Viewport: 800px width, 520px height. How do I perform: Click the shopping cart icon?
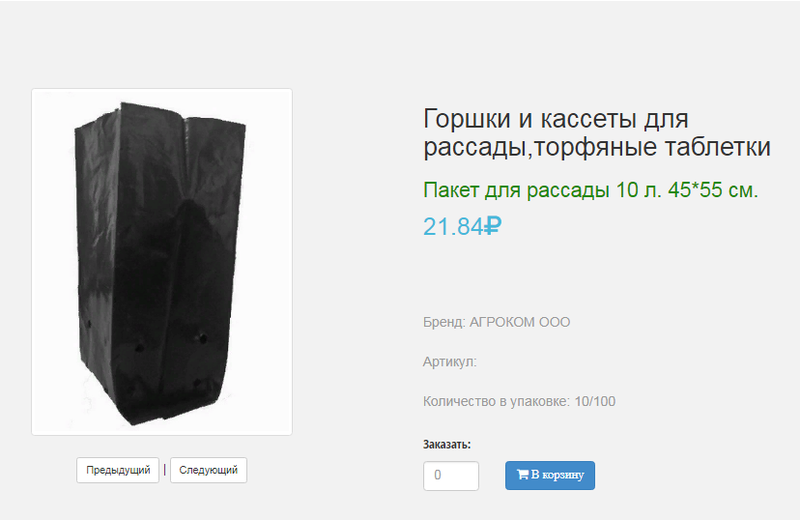[x=522, y=475]
